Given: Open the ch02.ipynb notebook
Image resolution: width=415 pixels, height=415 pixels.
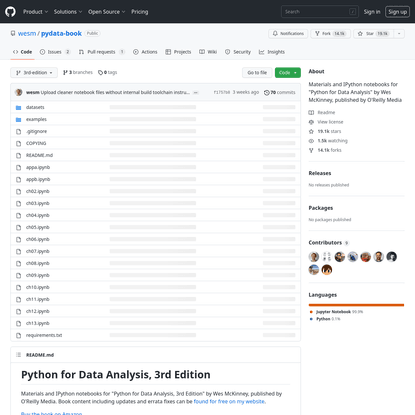Looking at the screenshot, I should 38,191.
